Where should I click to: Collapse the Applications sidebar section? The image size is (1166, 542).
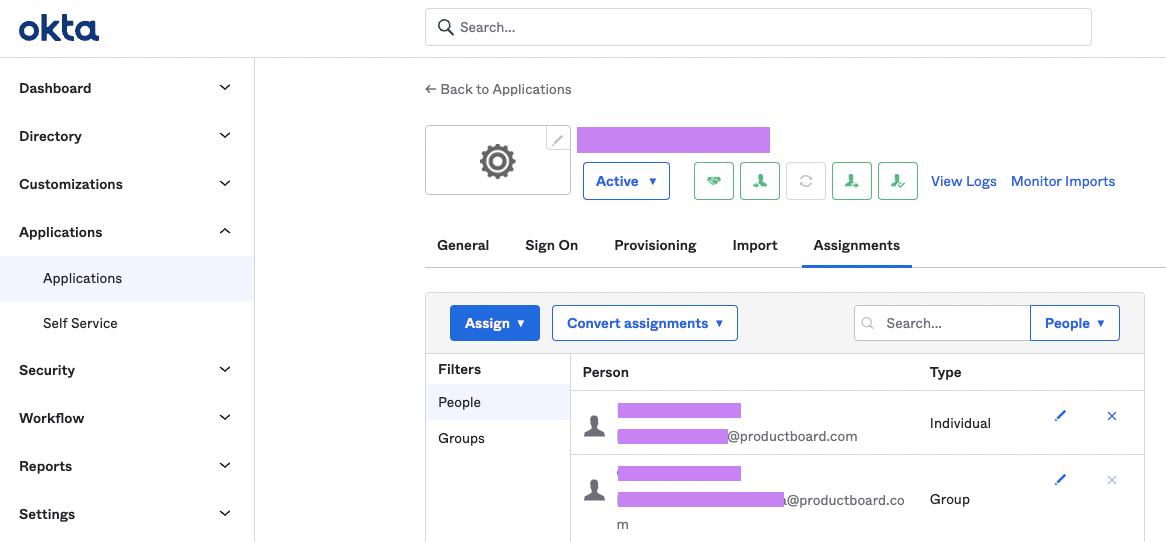point(125,232)
